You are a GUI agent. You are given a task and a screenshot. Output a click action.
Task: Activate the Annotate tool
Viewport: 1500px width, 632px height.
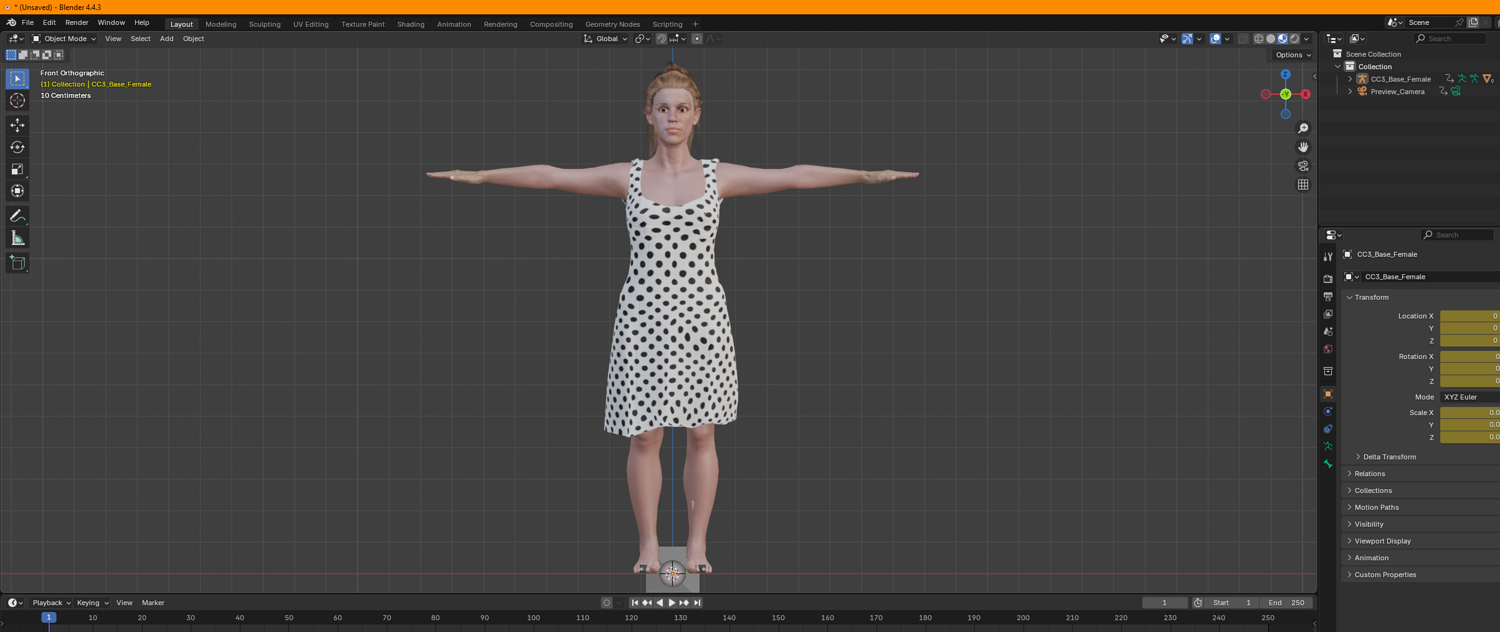coord(17,216)
